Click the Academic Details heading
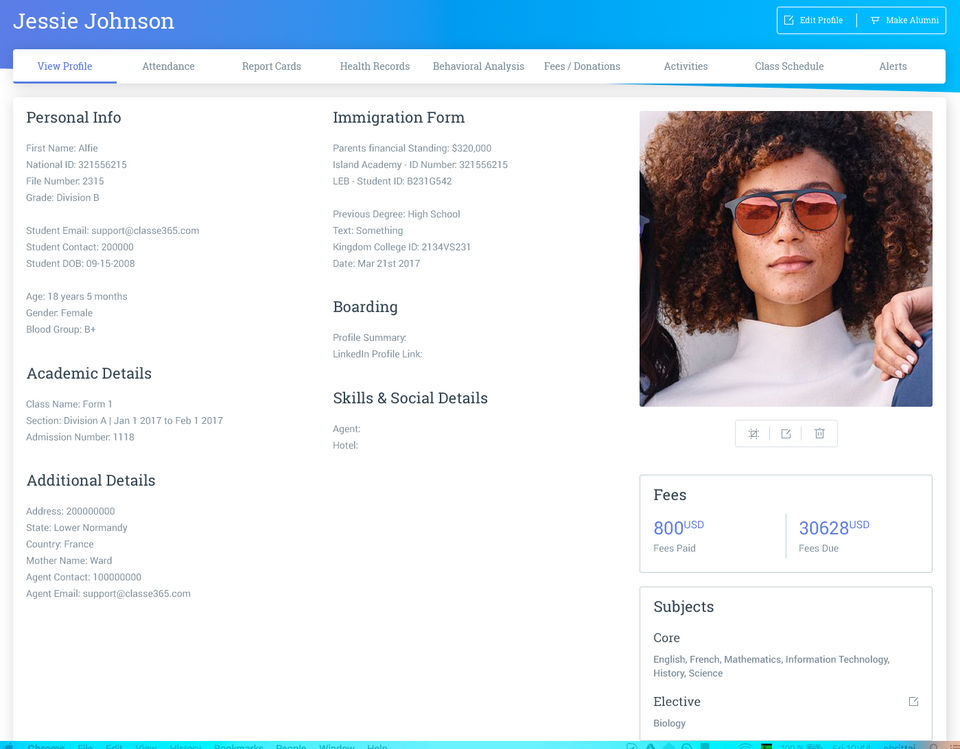The width and height of the screenshot is (960, 749). (x=89, y=374)
